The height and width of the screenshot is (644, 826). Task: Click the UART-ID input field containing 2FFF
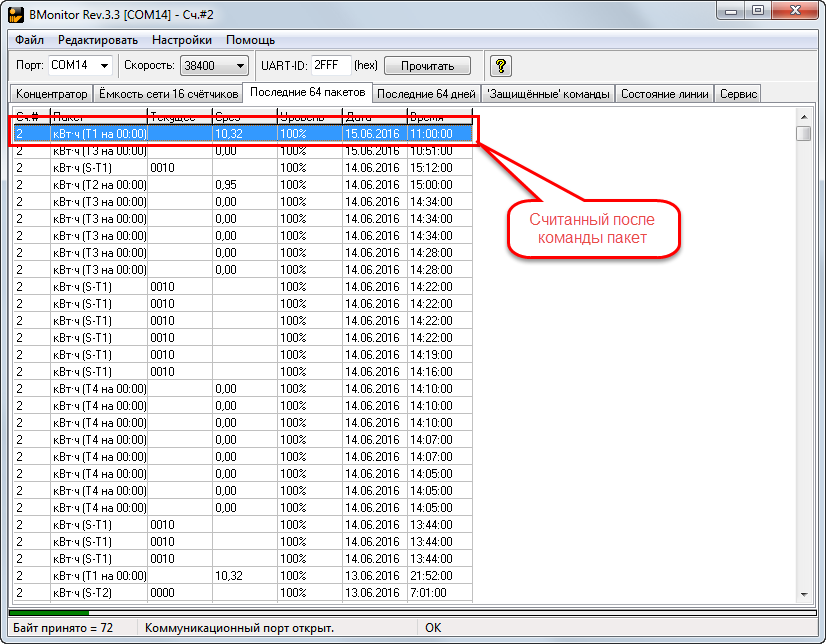click(331, 65)
